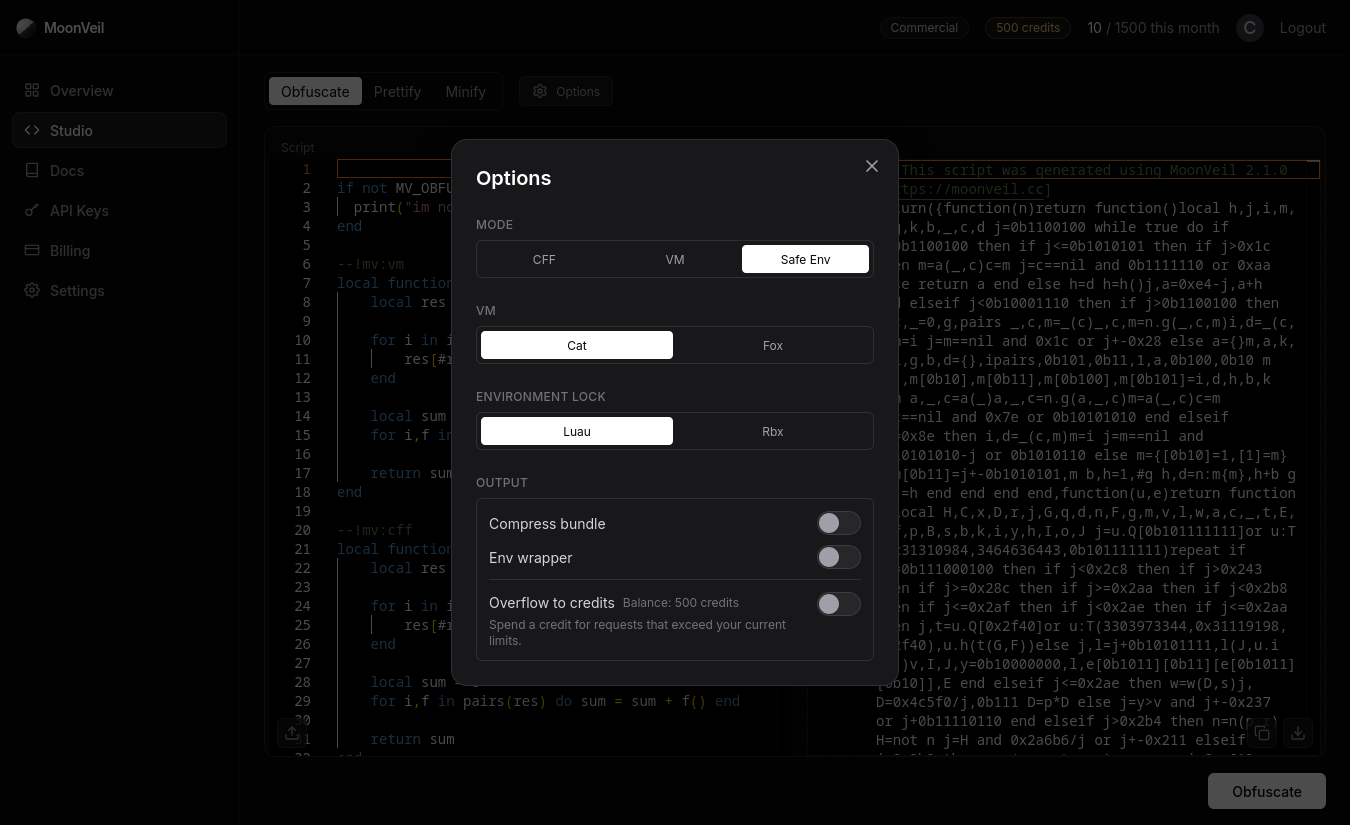The image size is (1350, 825).
Task: Click the upload script icon below the editor
Action: (292, 733)
